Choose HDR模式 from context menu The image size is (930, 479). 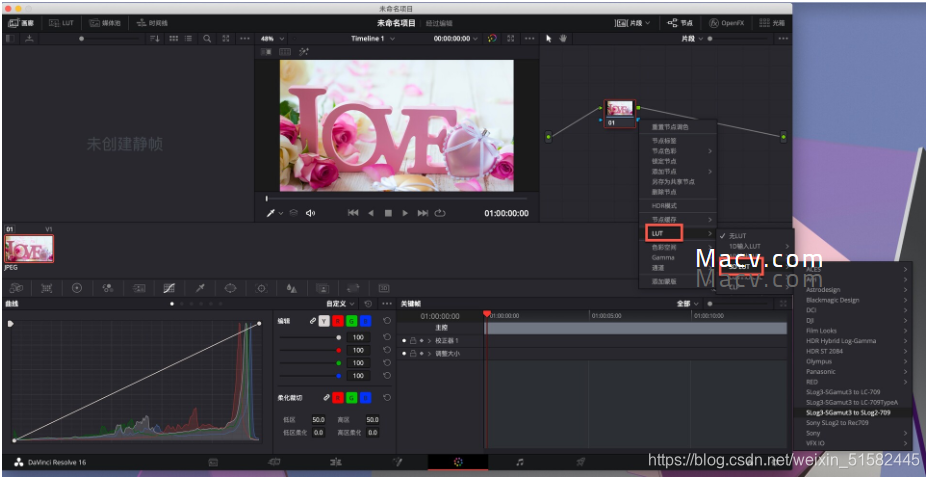pyautogui.click(x=664, y=206)
